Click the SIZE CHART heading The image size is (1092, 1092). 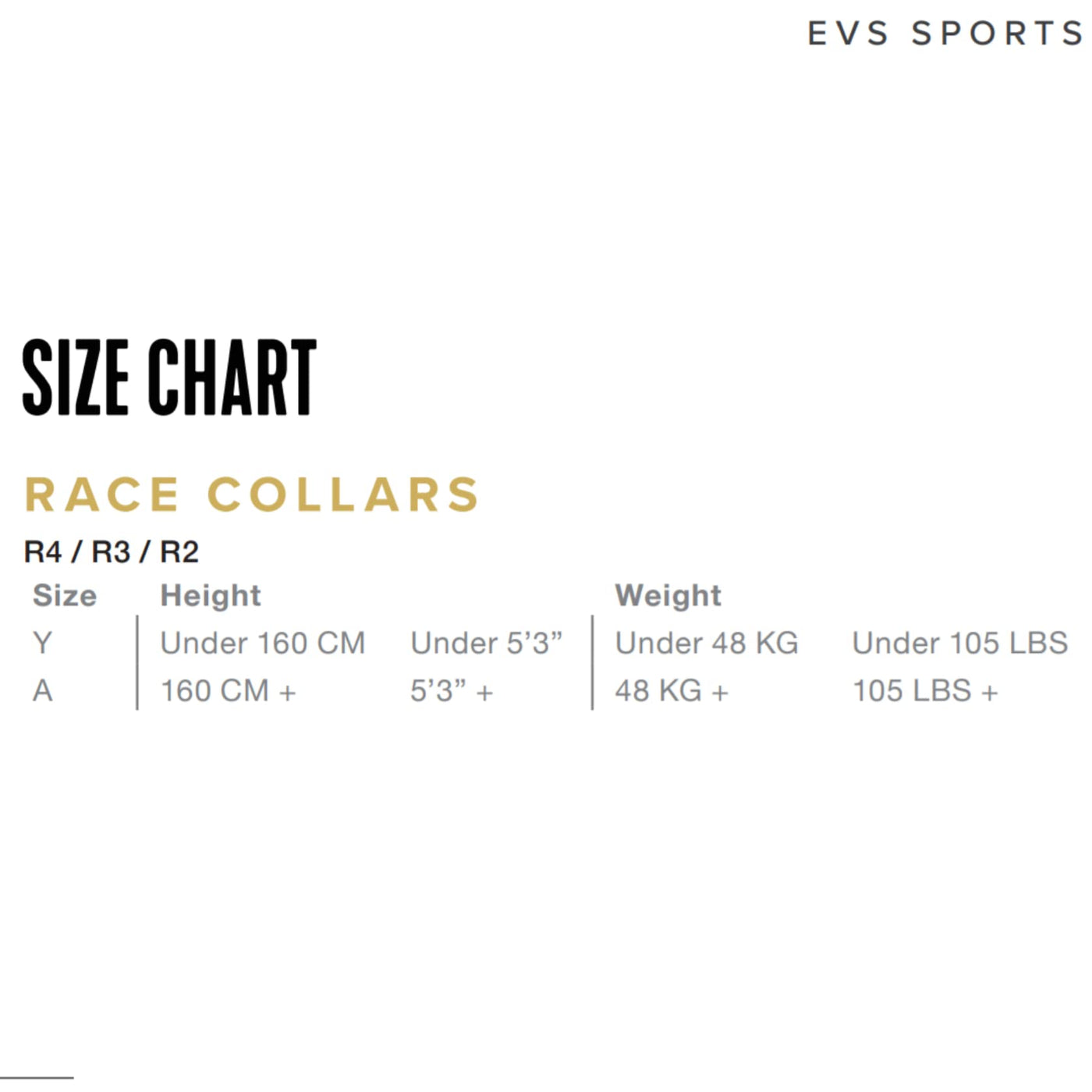click(169, 378)
